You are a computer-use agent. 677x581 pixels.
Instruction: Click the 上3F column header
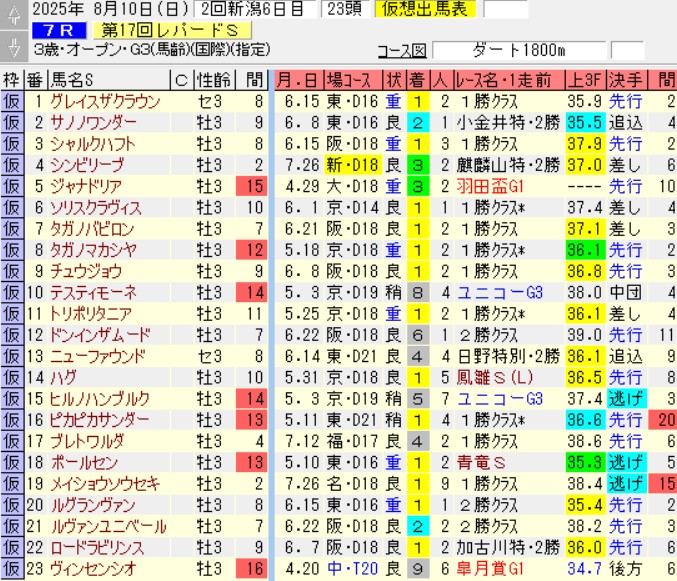tap(584, 80)
